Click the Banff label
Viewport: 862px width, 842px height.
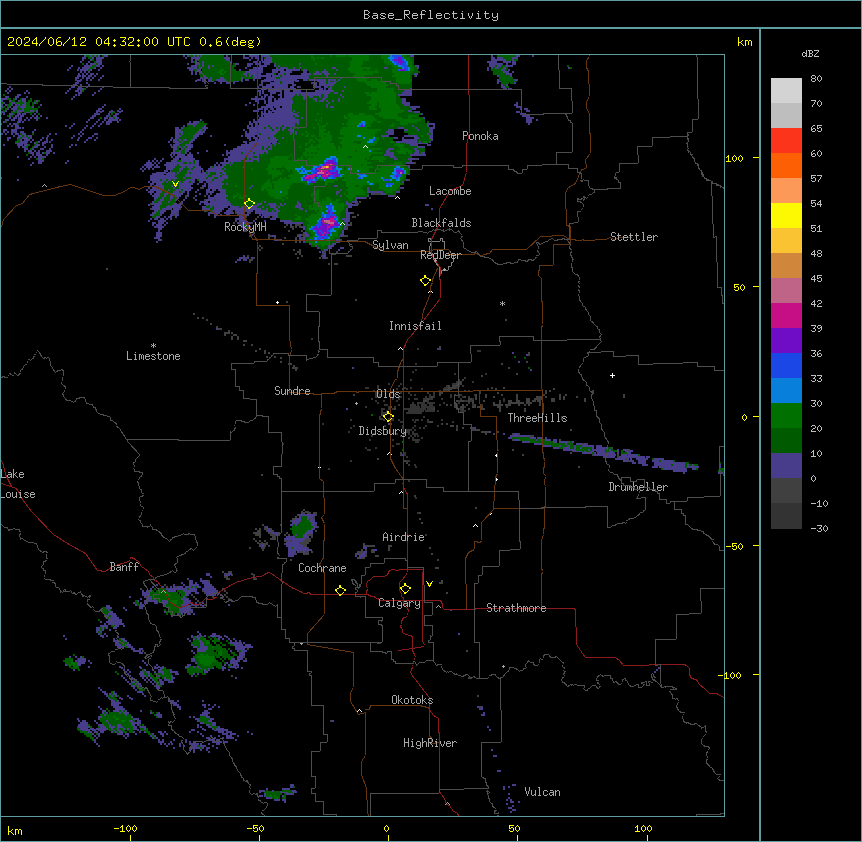pyautogui.click(x=124, y=567)
